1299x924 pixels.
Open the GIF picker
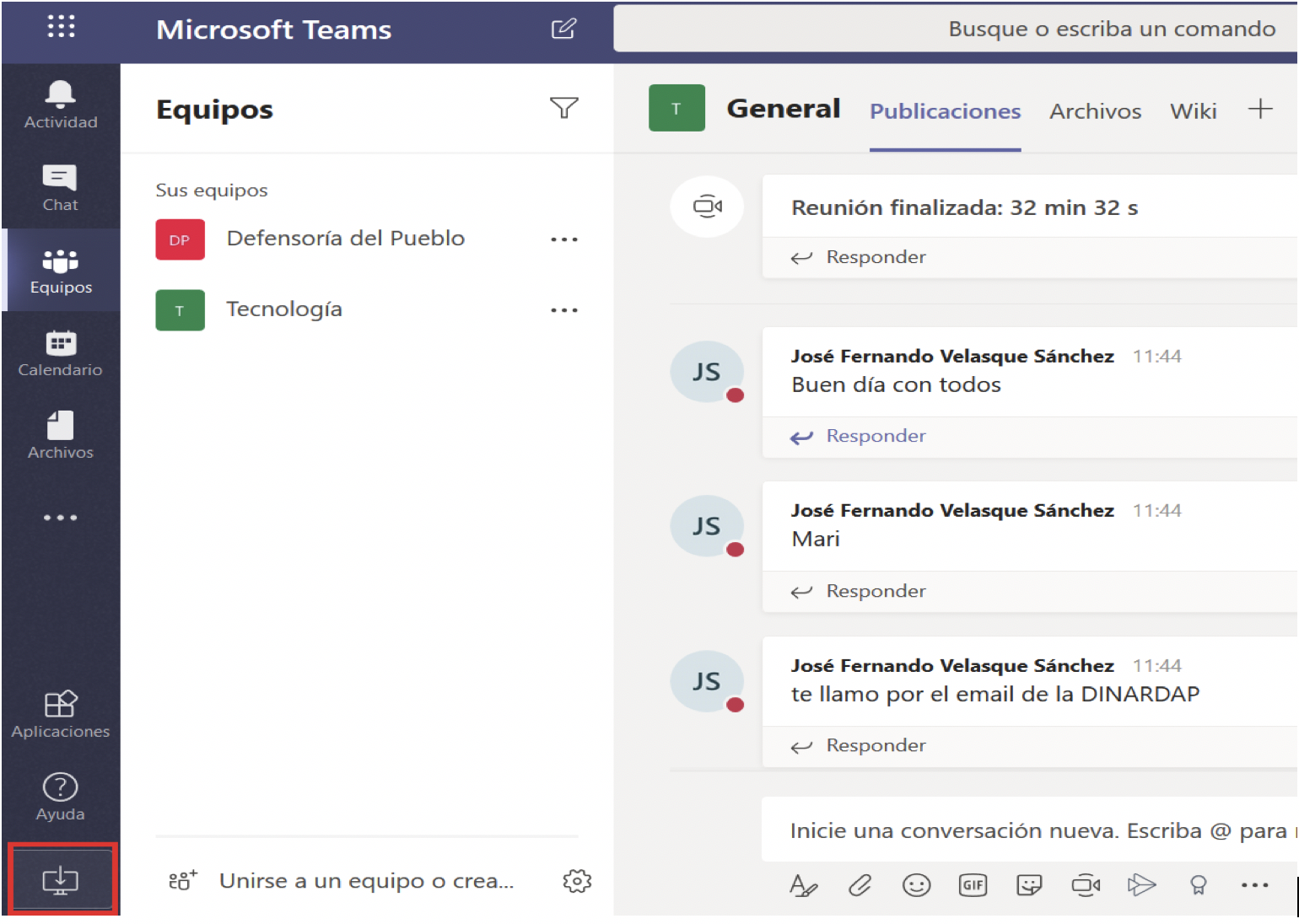[973, 885]
